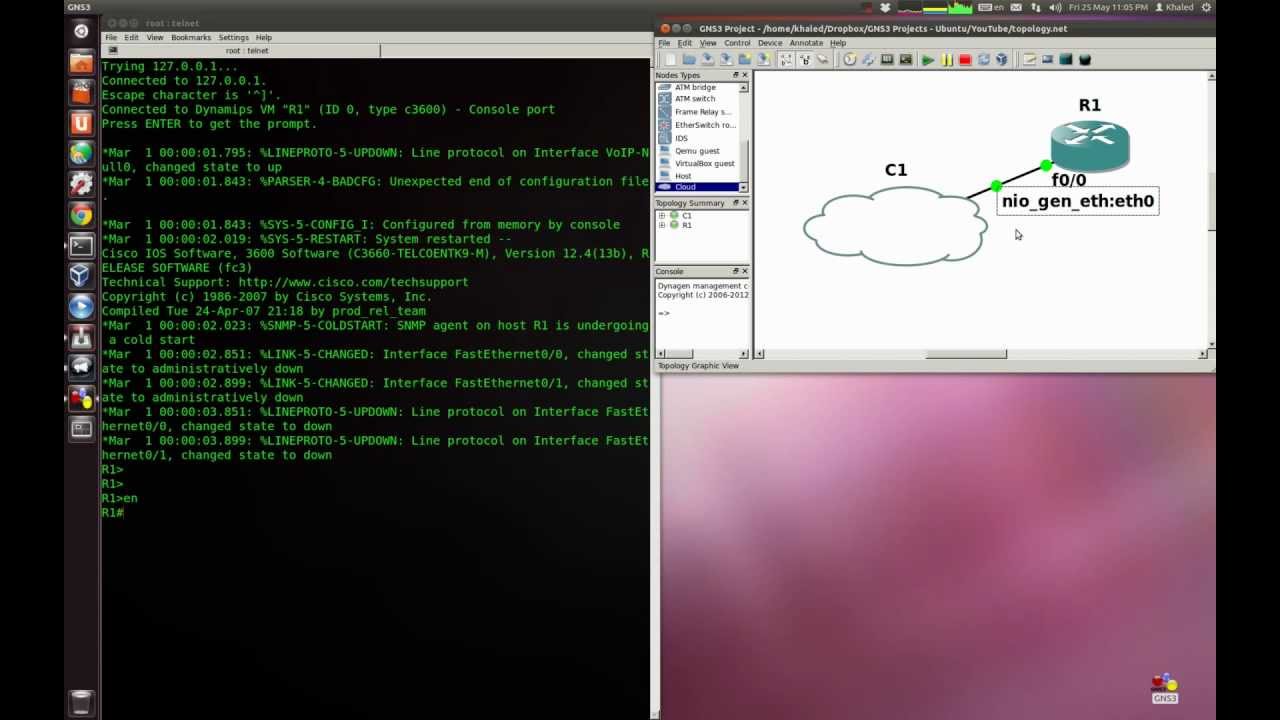Start all devices with the green play icon

pyautogui.click(x=927, y=60)
